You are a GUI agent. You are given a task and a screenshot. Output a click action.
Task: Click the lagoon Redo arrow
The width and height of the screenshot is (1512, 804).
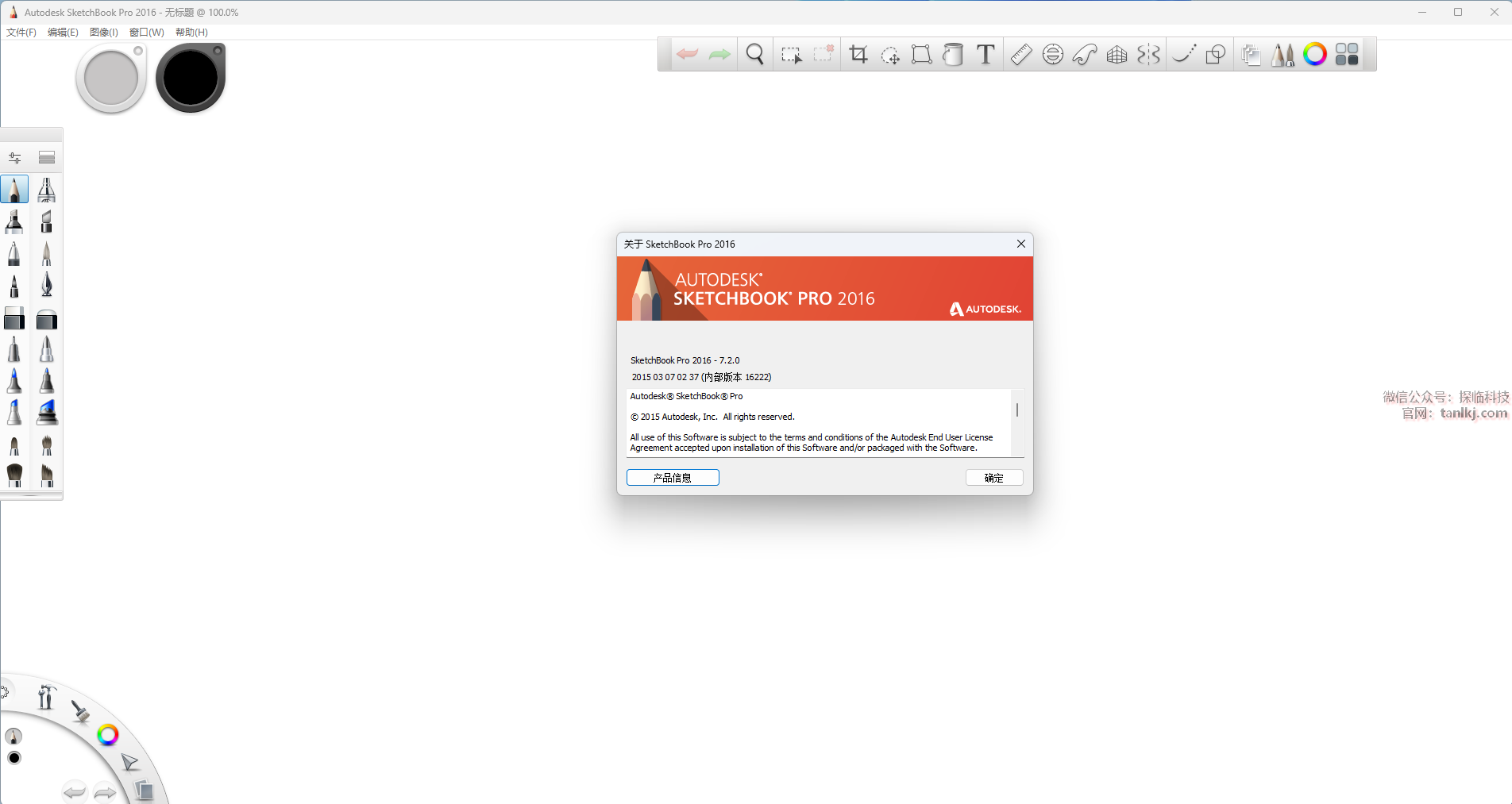(x=105, y=791)
